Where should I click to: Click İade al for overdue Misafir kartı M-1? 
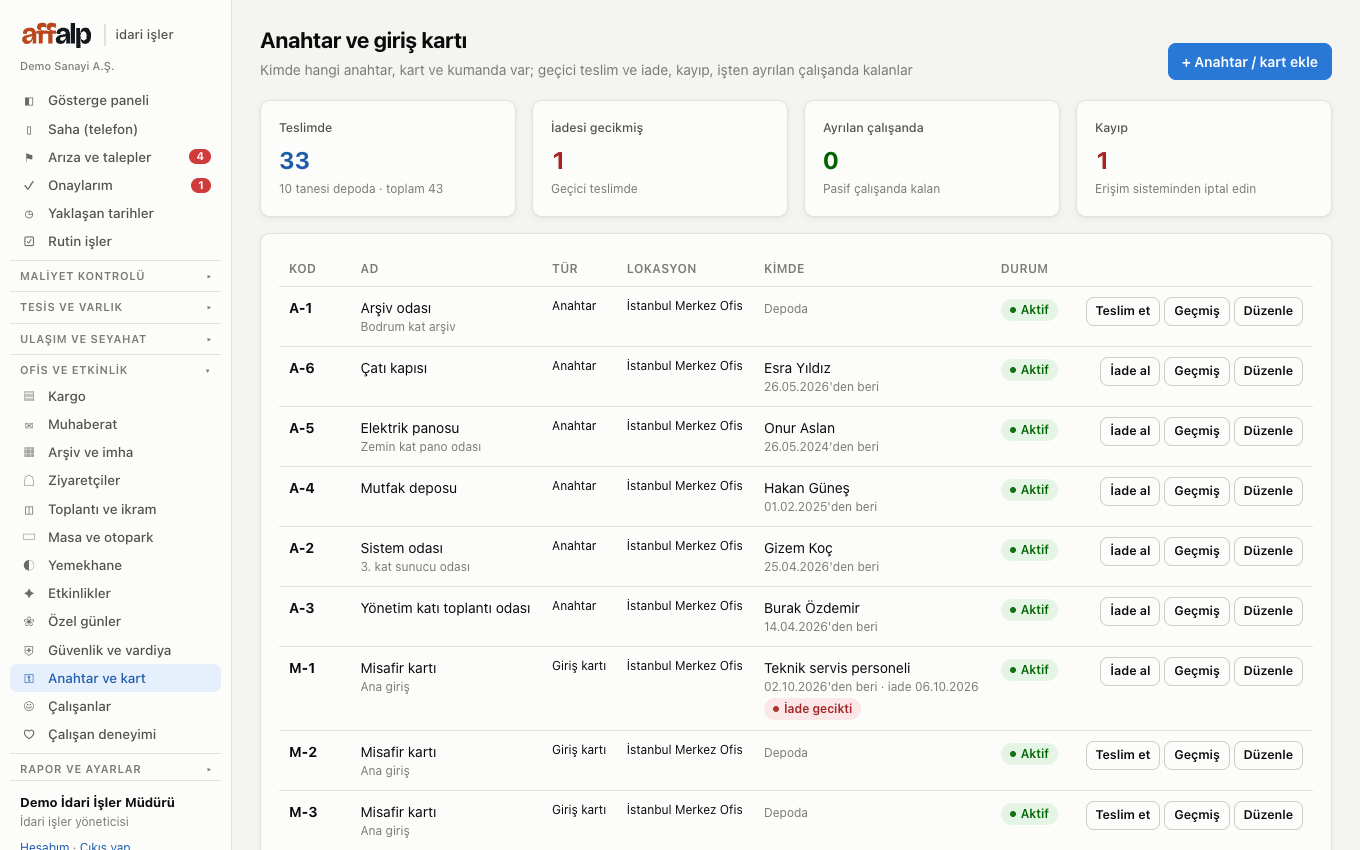(x=1130, y=671)
